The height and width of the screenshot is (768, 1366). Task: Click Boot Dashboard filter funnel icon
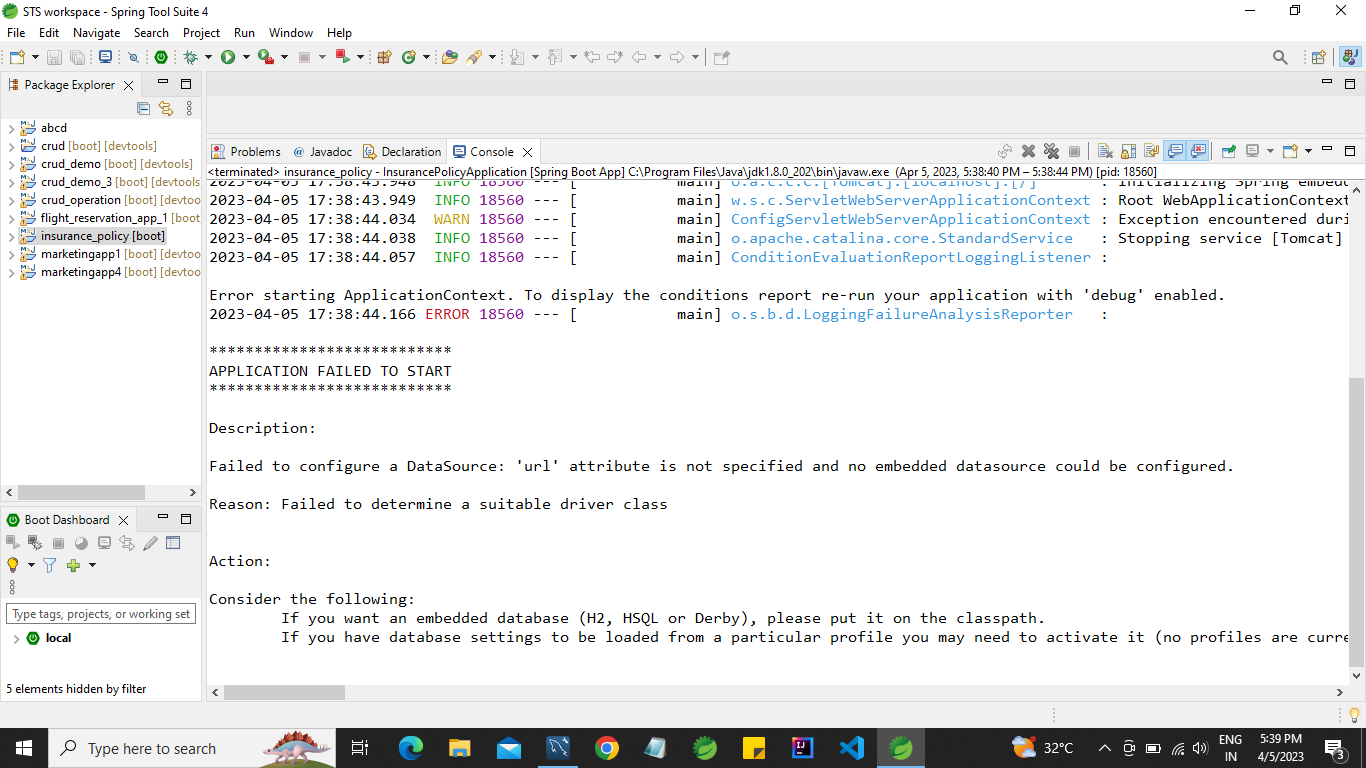click(49, 565)
